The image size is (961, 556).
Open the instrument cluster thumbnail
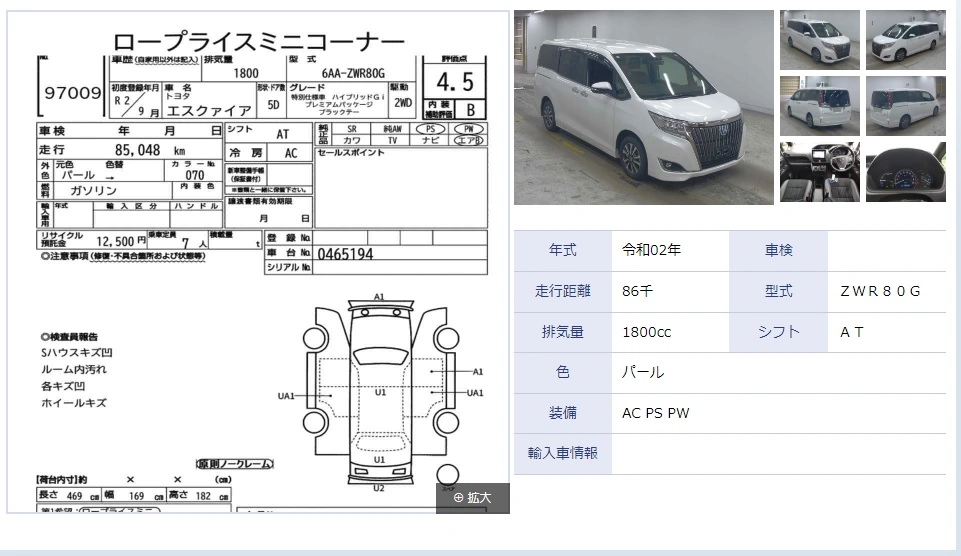tap(906, 172)
